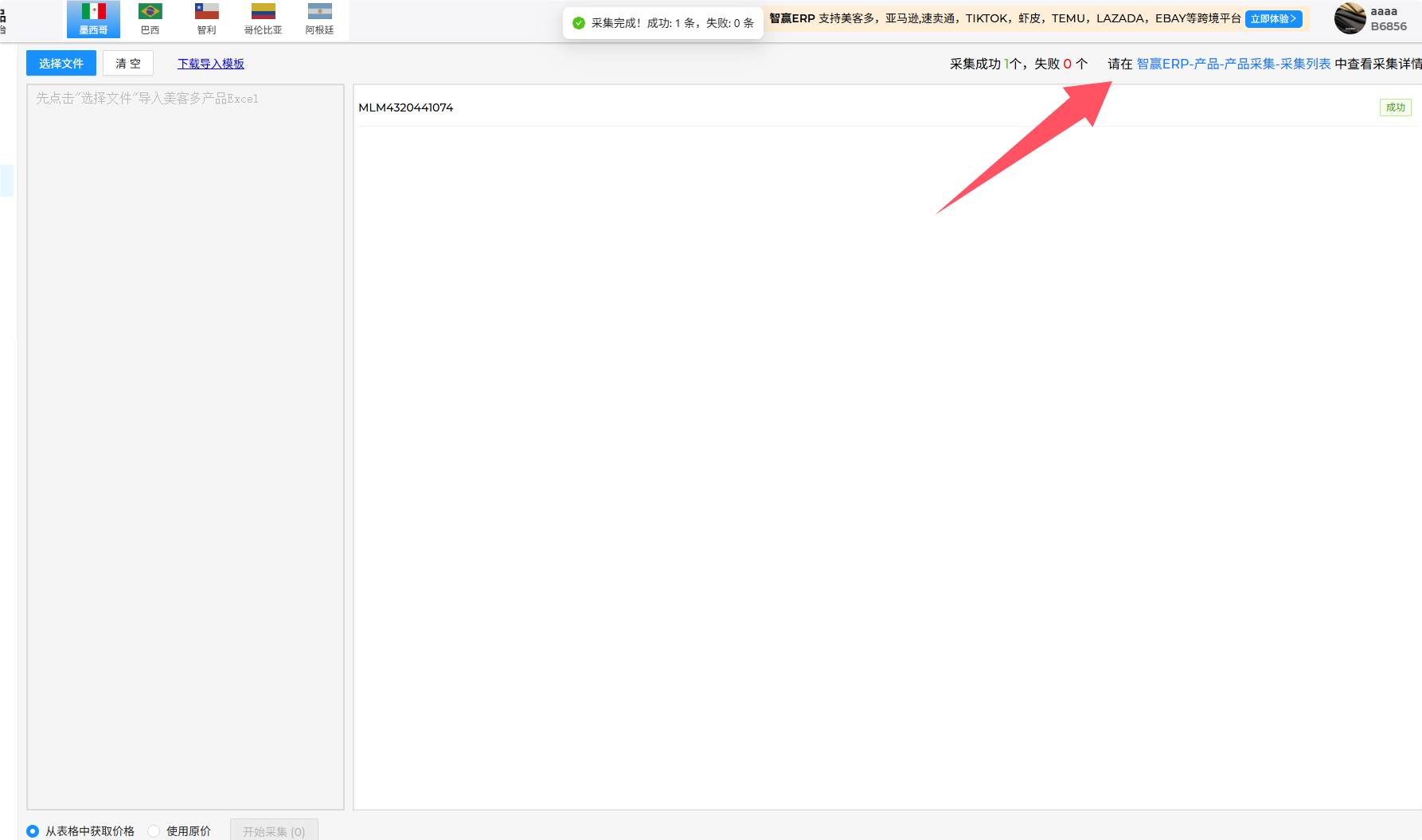This screenshot has width=1422, height=840.
Task: Click the 选择文件 button
Action: [x=61, y=63]
